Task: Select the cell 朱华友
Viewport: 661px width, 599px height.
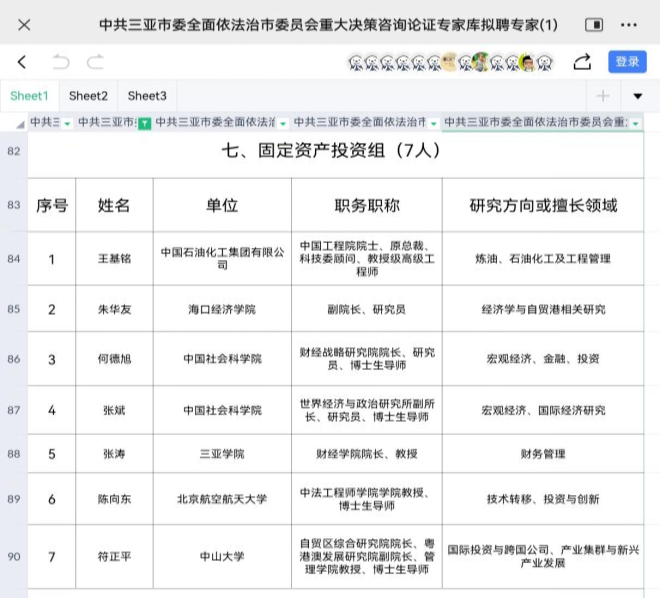Action: [114, 309]
